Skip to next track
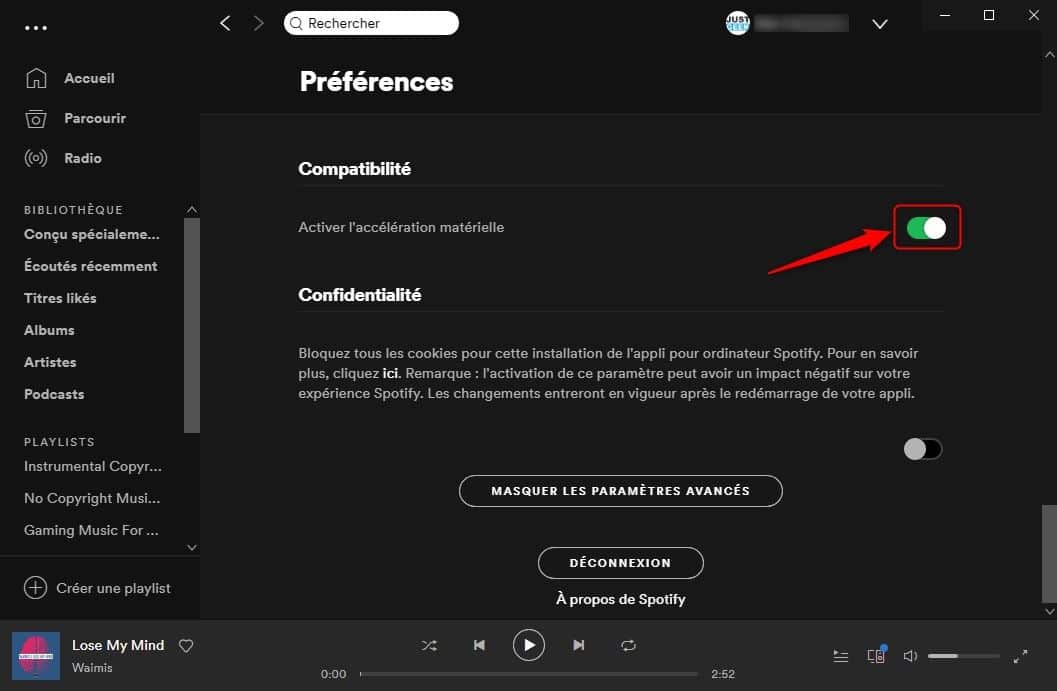Image resolution: width=1057 pixels, height=691 pixels. pyautogui.click(x=578, y=645)
